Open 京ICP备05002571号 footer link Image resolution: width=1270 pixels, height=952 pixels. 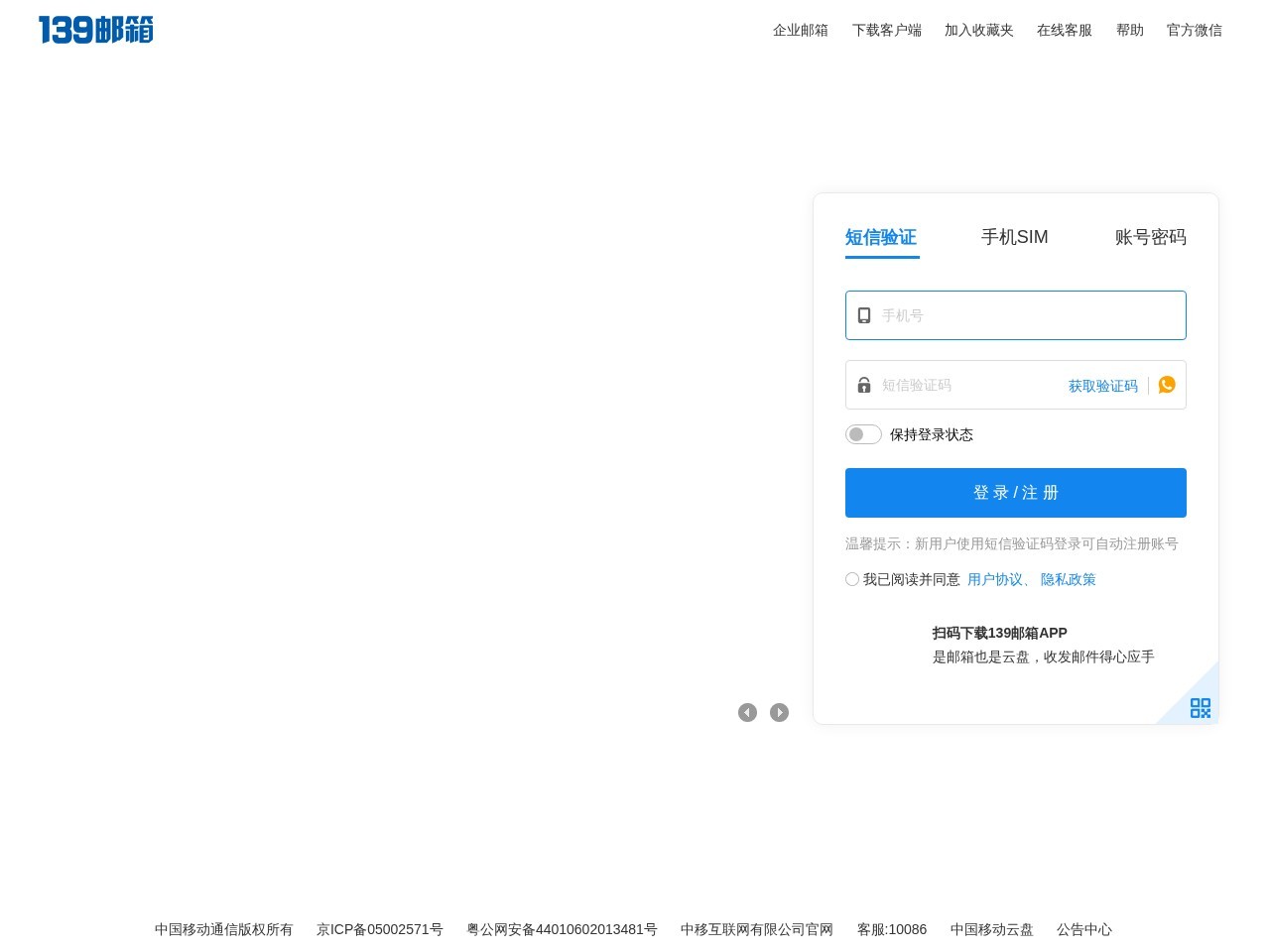coord(380,929)
